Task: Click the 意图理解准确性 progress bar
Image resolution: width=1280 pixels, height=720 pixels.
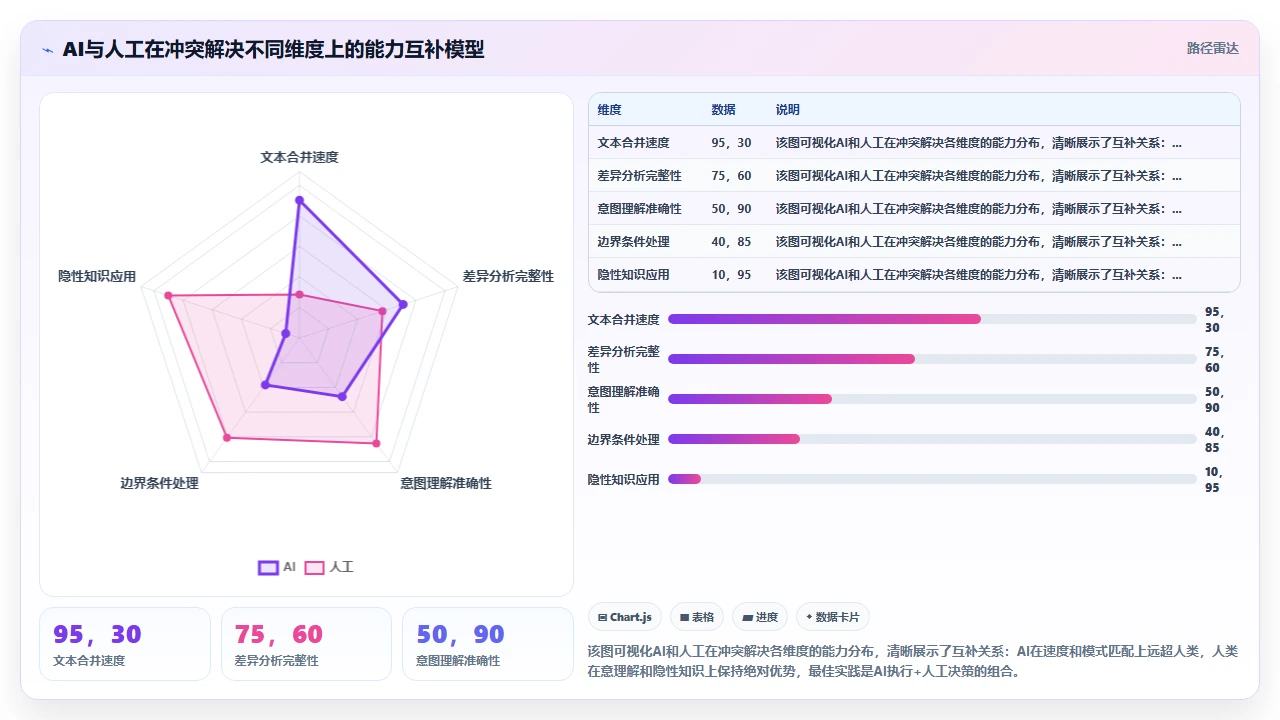Action: click(x=932, y=399)
